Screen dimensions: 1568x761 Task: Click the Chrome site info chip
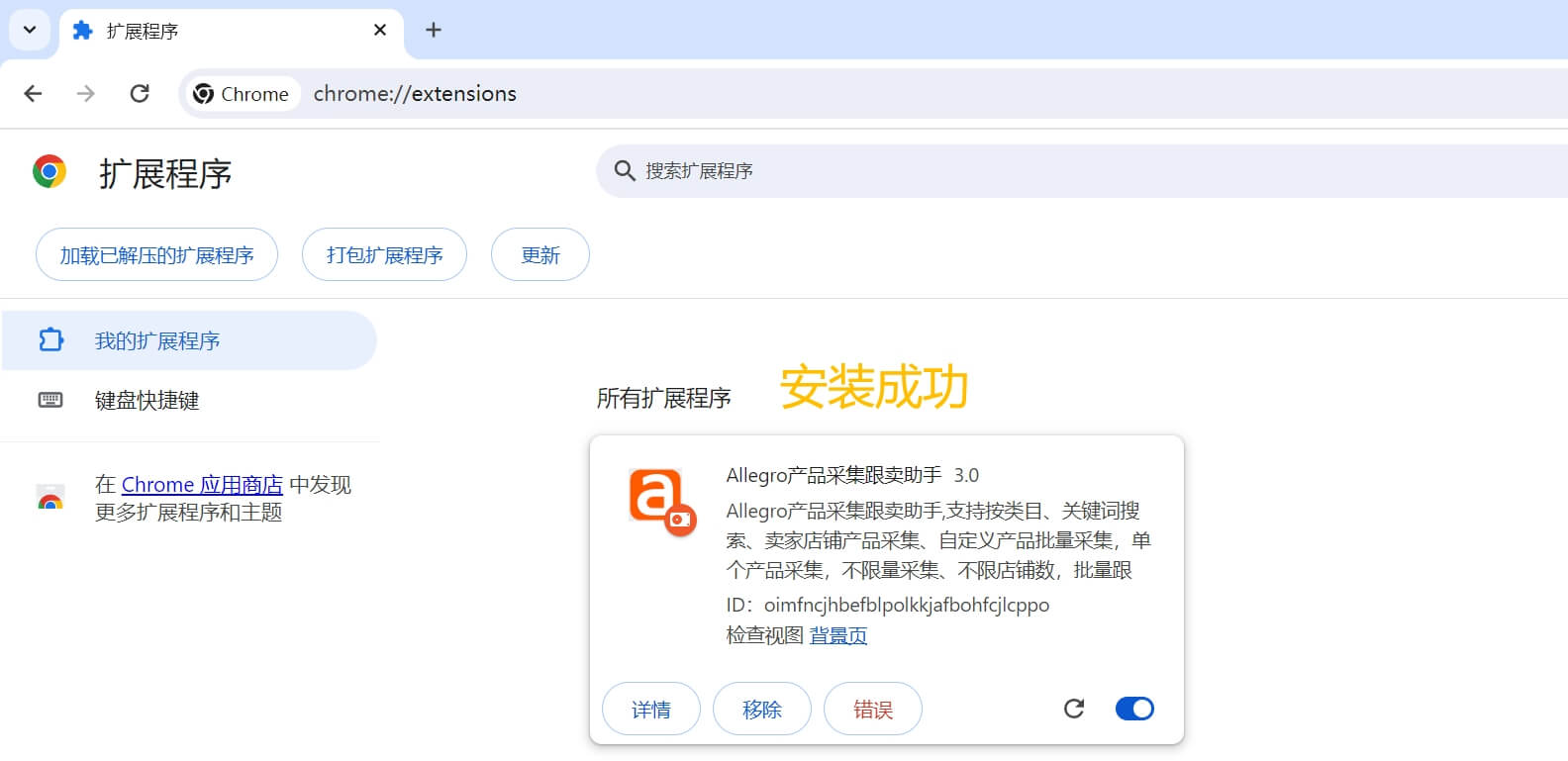(243, 94)
